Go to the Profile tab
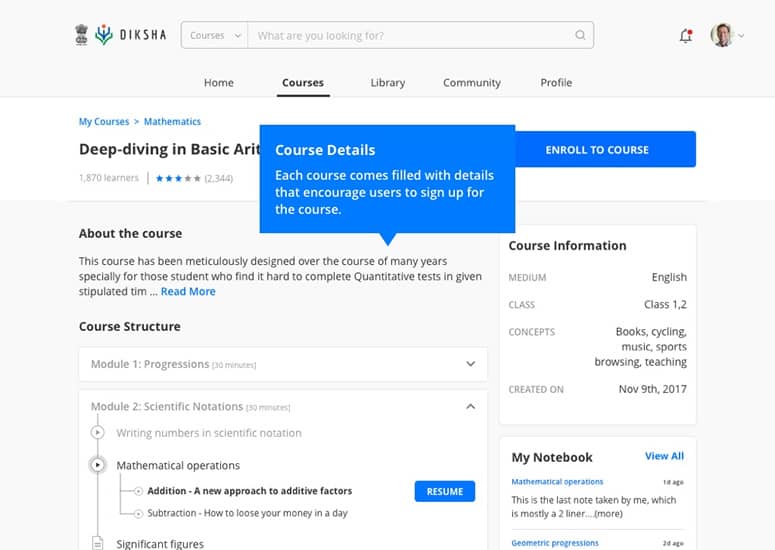Screen dimensions: 775x550 pyautogui.click(x=557, y=83)
